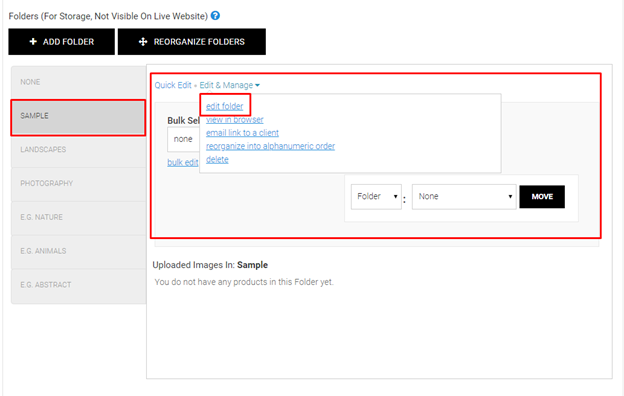Image resolution: width=624 pixels, height=396 pixels.
Task: Open the Quick Edit link
Action: pyautogui.click(x=173, y=85)
